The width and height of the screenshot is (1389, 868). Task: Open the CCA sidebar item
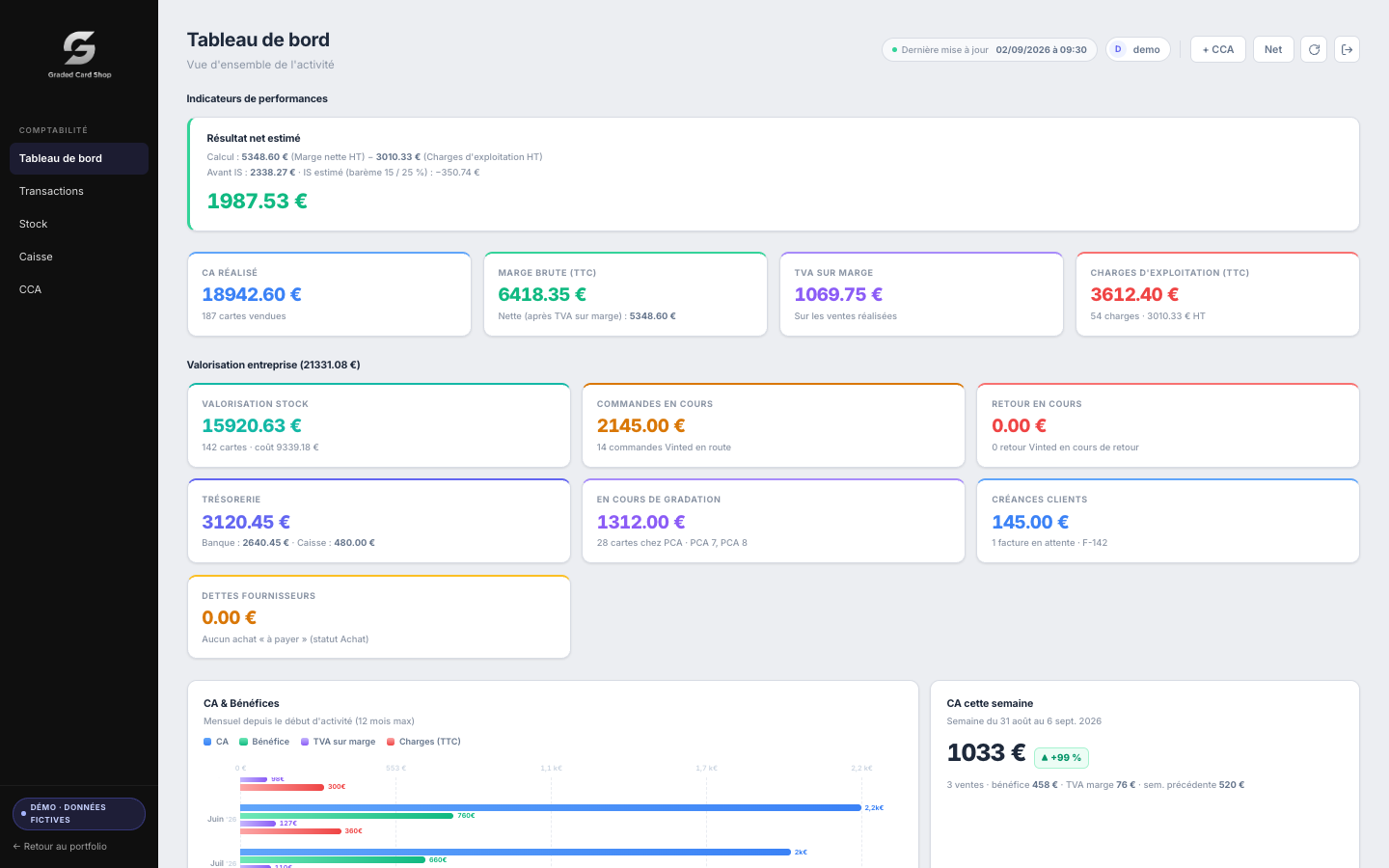coord(79,289)
